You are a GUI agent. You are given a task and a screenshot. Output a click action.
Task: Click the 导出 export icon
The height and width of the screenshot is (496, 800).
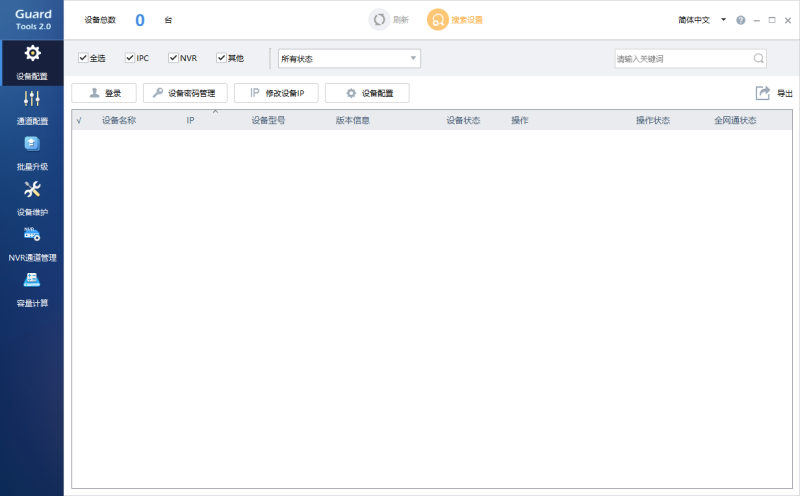click(763, 93)
